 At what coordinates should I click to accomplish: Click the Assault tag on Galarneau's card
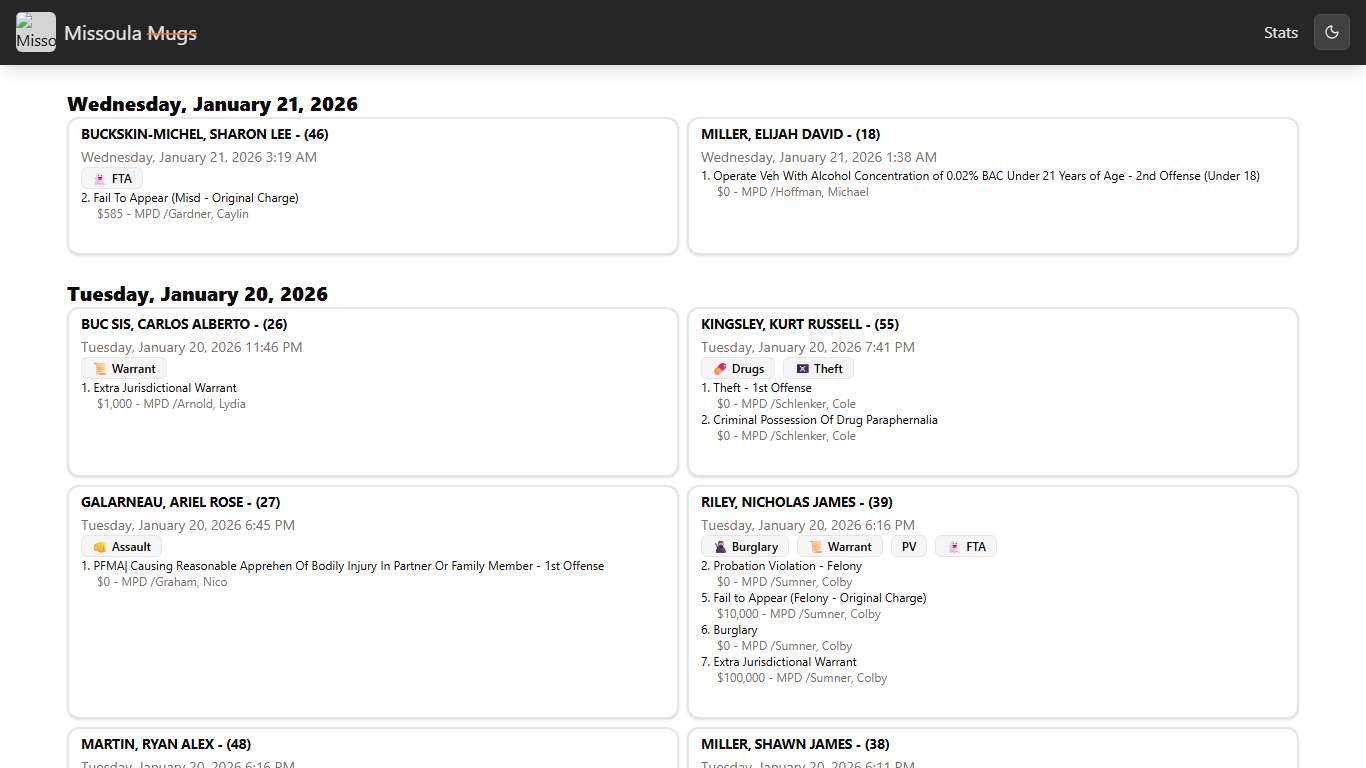coord(121,547)
